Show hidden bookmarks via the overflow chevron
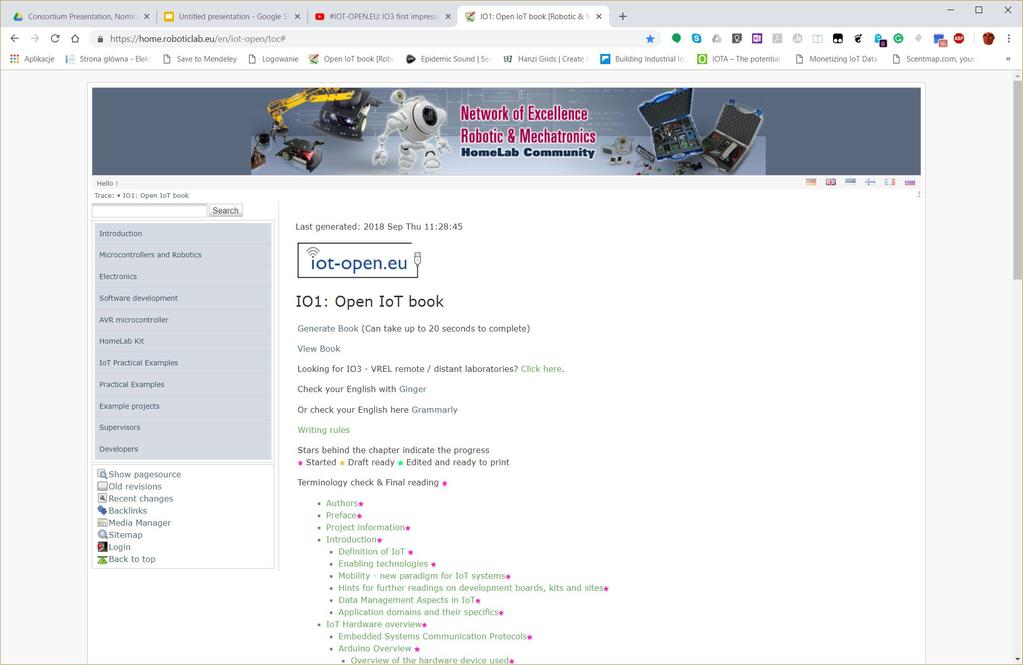1023x665 pixels. coord(1008,59)
